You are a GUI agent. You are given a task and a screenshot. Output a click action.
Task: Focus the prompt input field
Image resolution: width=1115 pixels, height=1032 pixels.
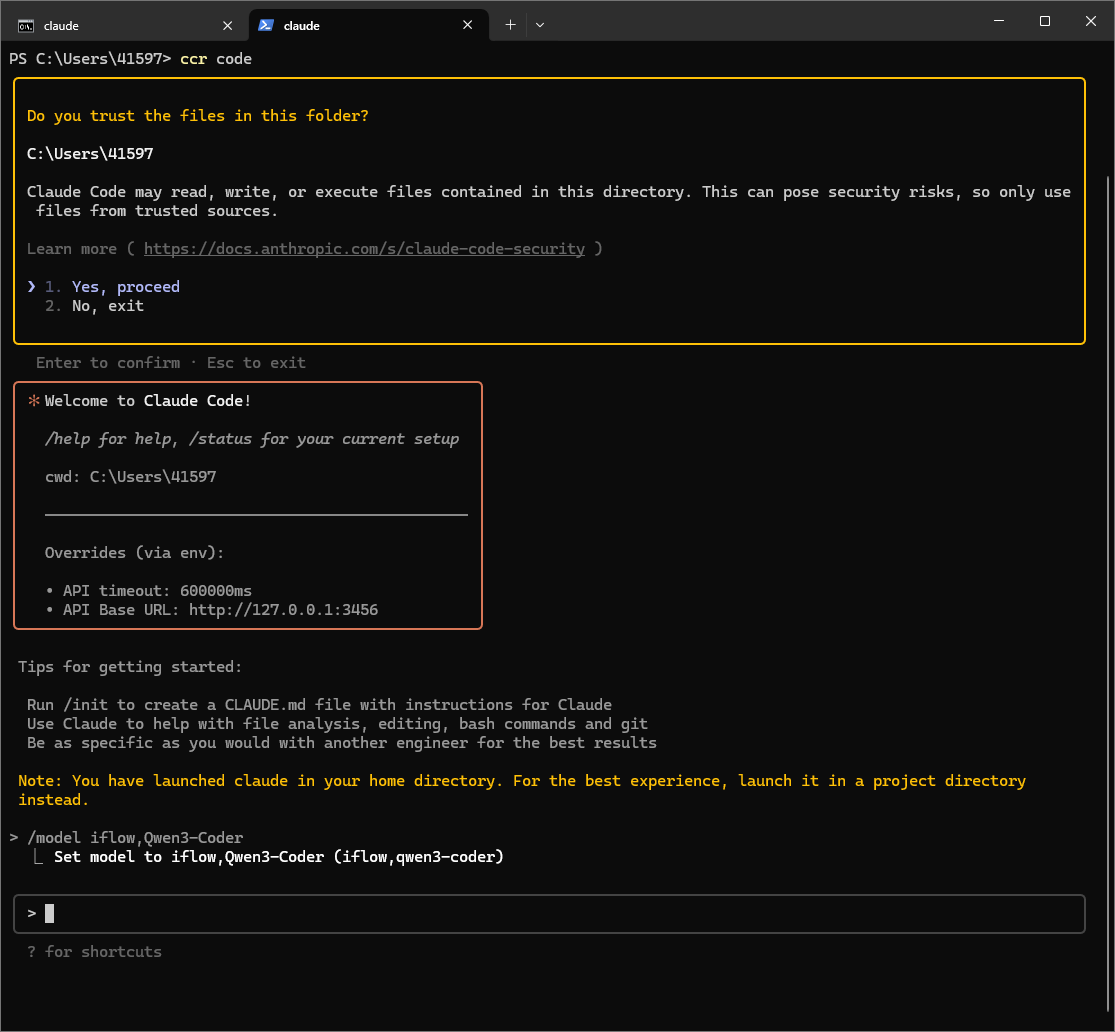549,913
